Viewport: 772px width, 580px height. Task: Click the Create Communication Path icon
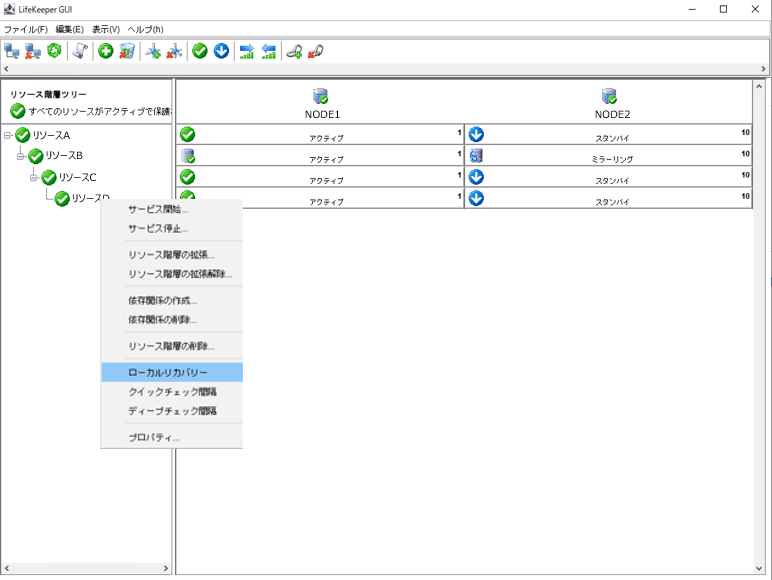tap(153, 51)
